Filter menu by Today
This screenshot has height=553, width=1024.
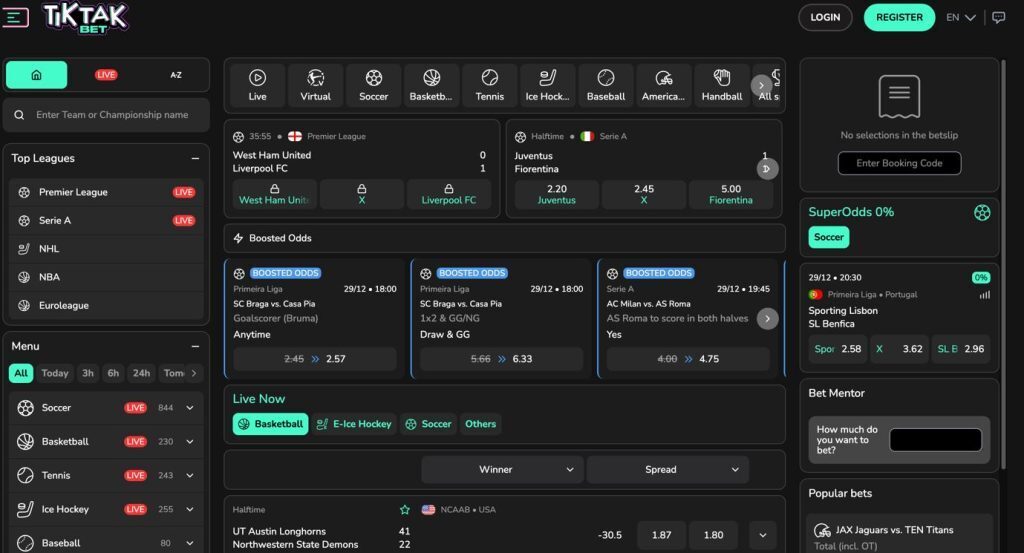pos(55,373)
